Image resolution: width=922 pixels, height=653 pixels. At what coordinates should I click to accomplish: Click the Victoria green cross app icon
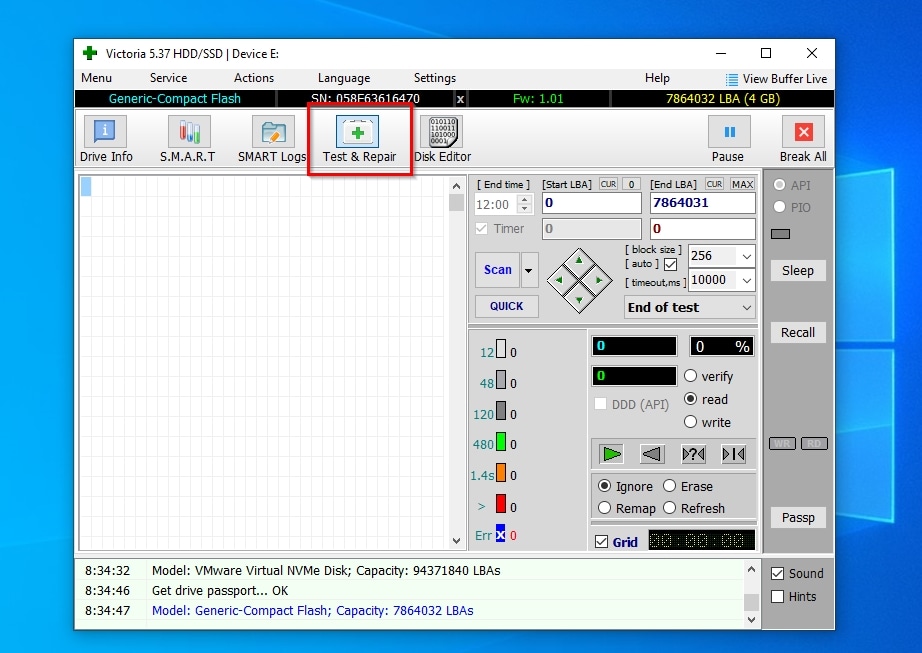90,53
